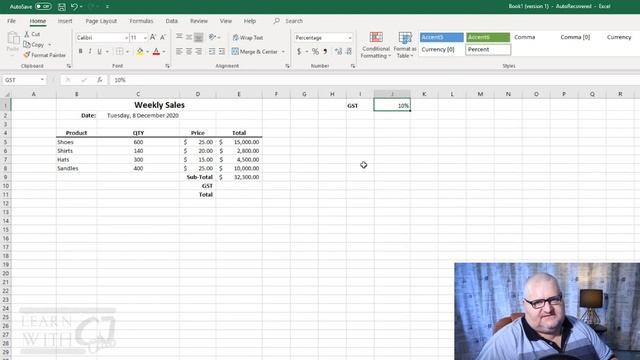640x360 pixels.
Task: Click the Copy command
Action: tap(34, 44)
